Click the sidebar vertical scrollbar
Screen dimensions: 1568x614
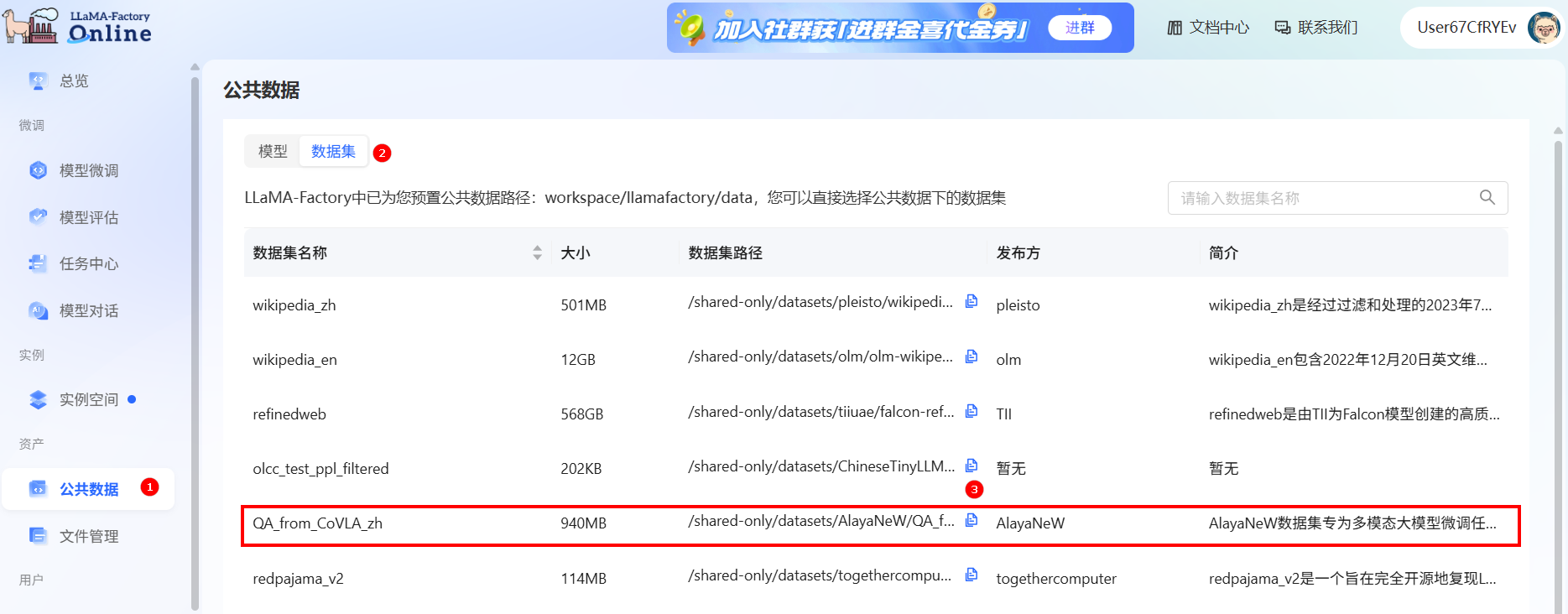tap(195, 336)
